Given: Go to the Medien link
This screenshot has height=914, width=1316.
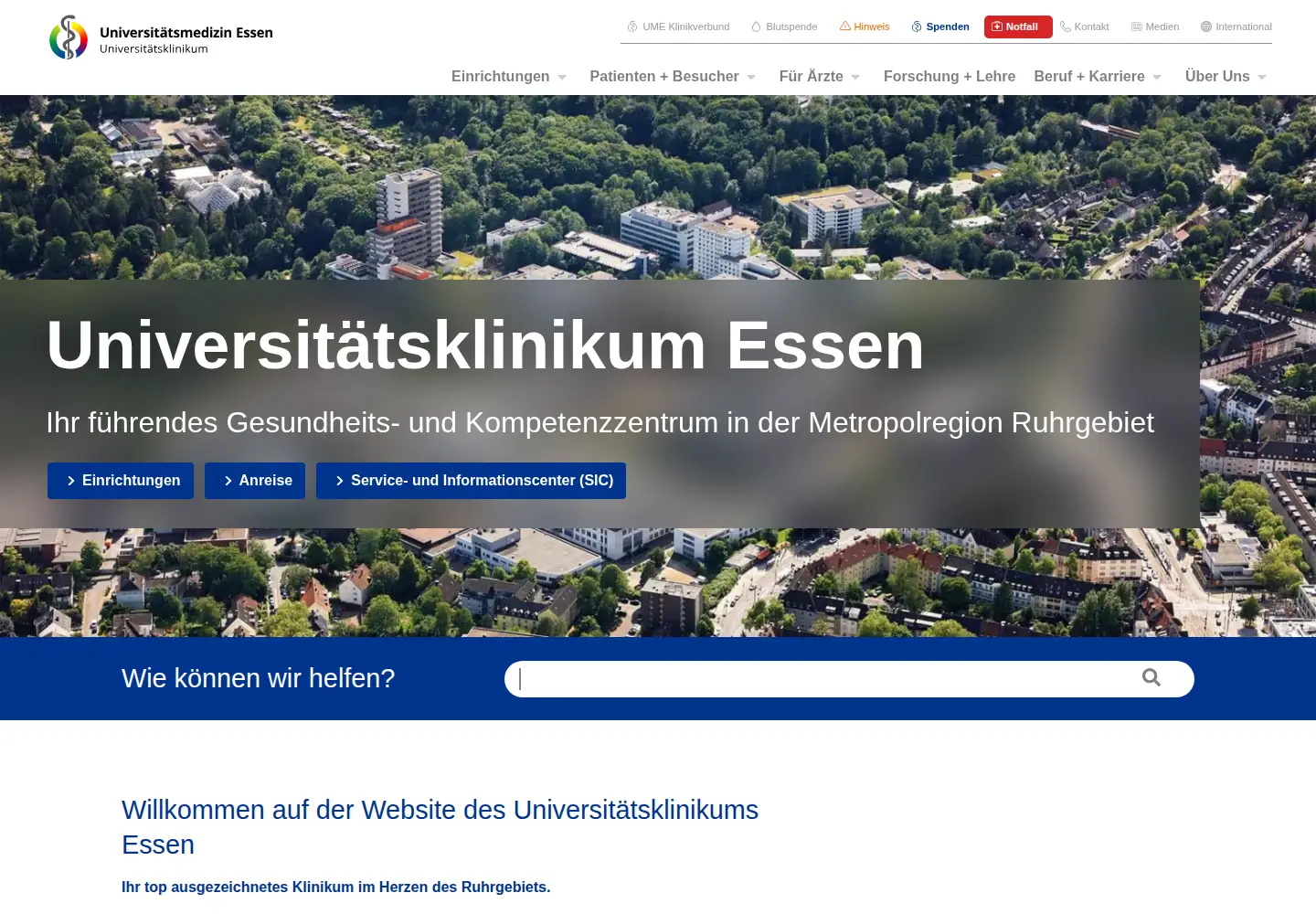Looking at the screenshot, I should tap(1162, 27).
